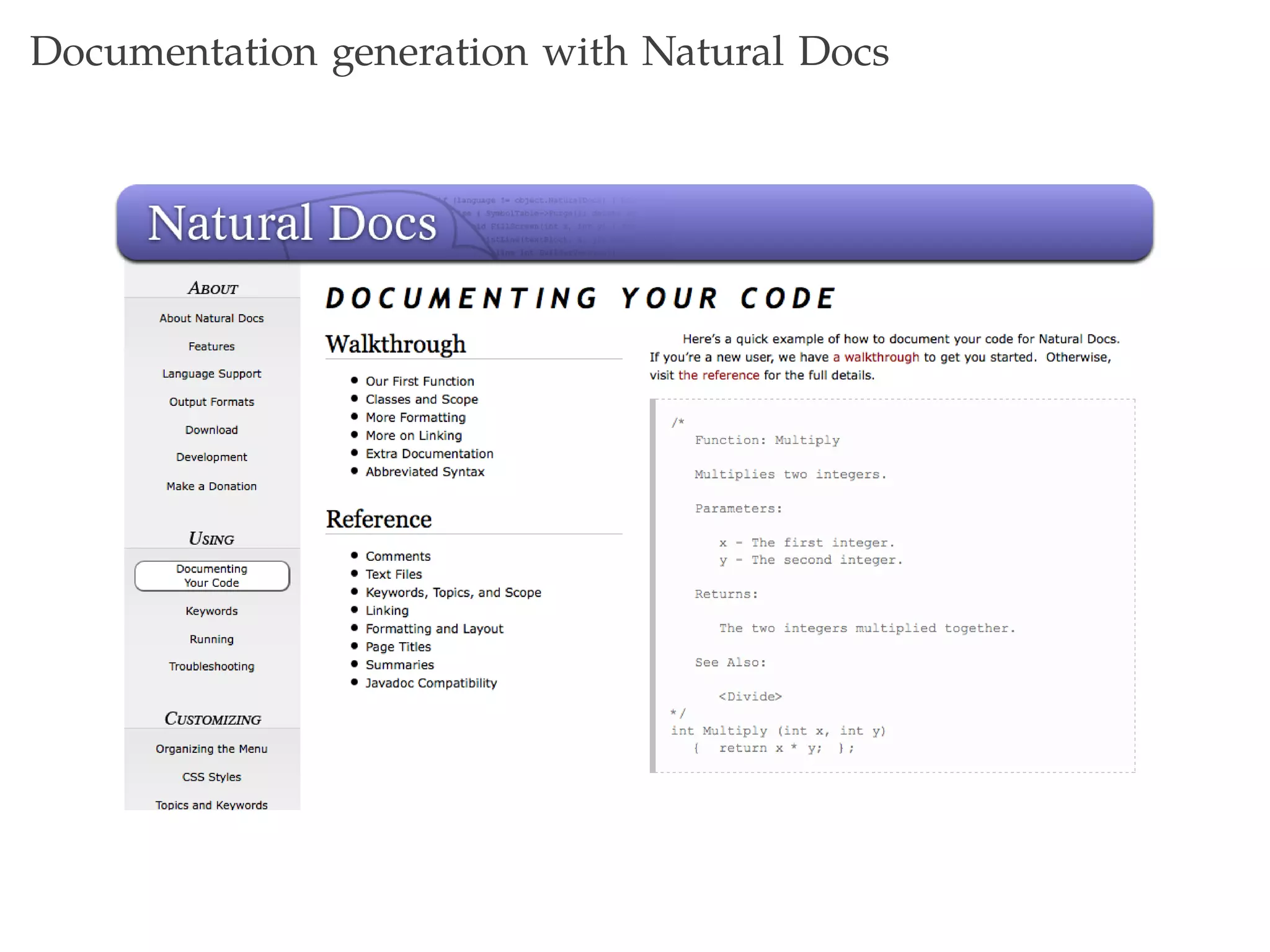This screenshot has height=952, width=1270.
Task: Click the Our First Function link
Action: [419, 381]
